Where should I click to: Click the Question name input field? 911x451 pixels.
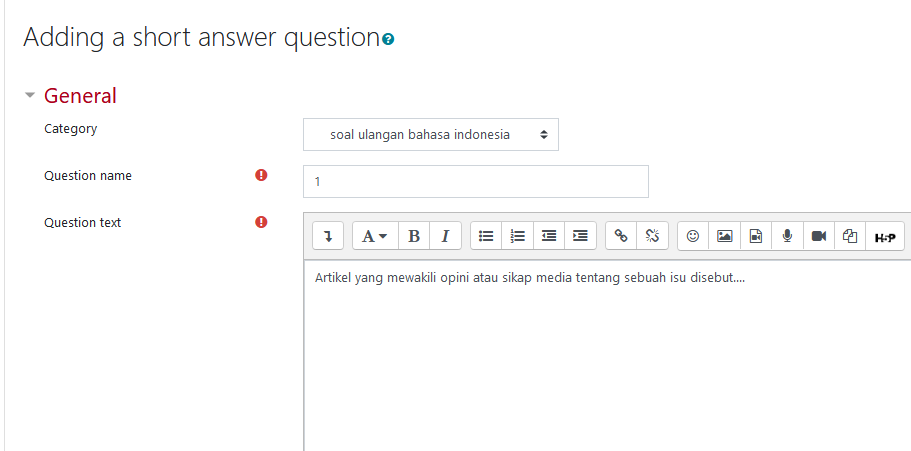pyautogui.click(x=476, y=181)
